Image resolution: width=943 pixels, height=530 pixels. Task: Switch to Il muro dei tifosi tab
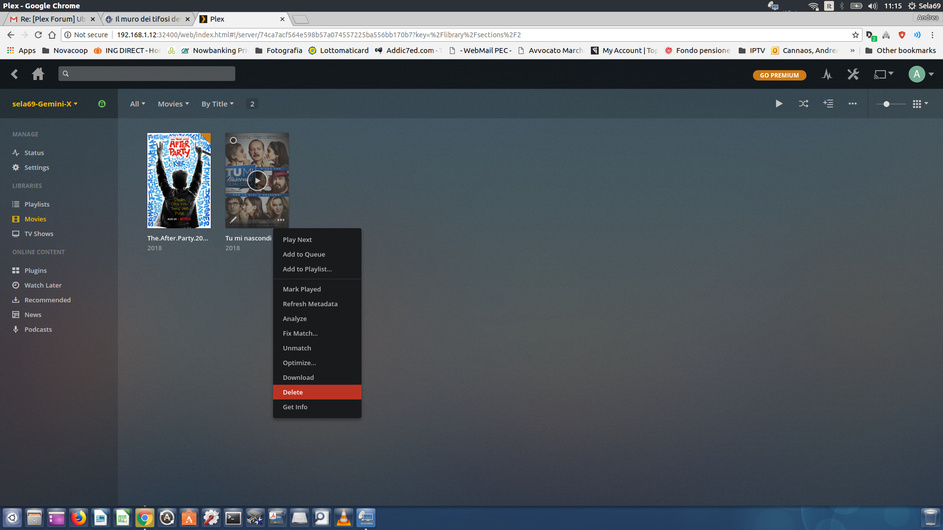point(147,19)
